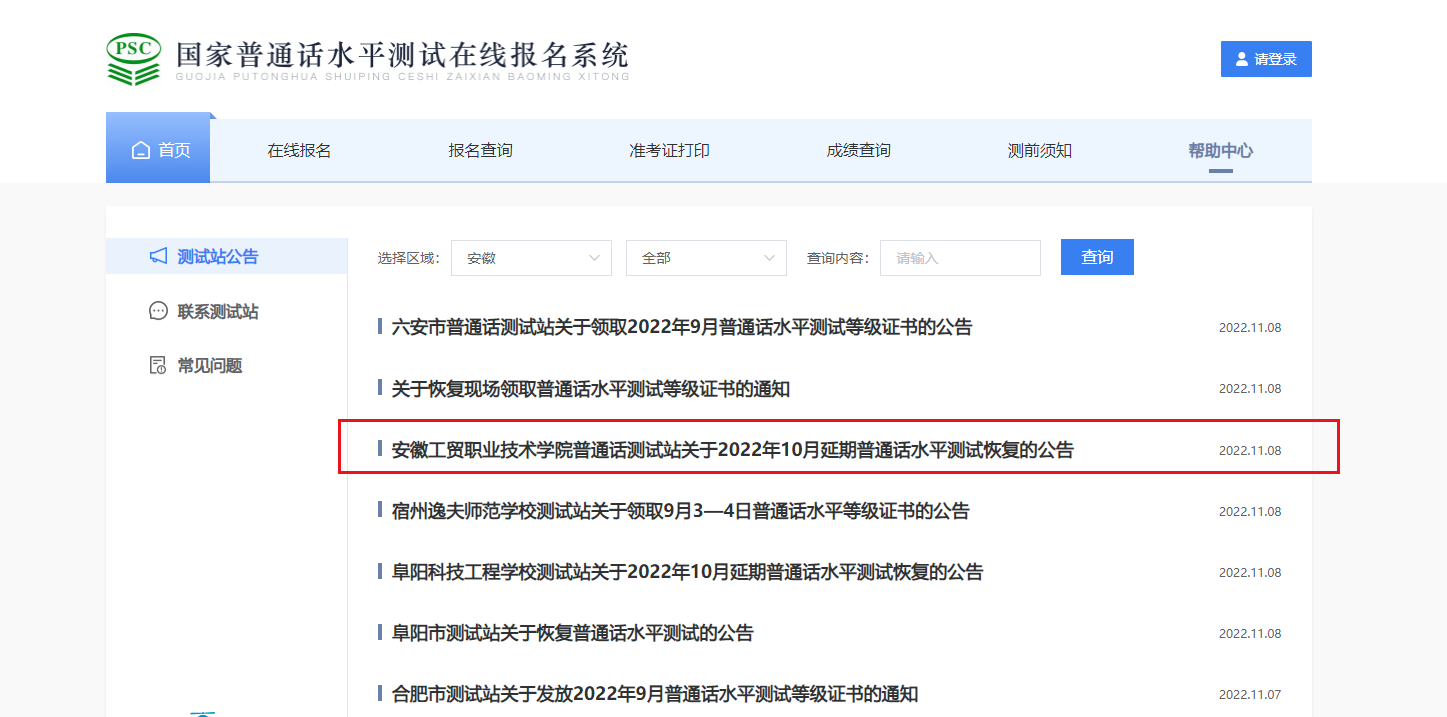Switch to 准考证打印 tab
Screen dimensions: 1447x717
(x=669, y=151)
